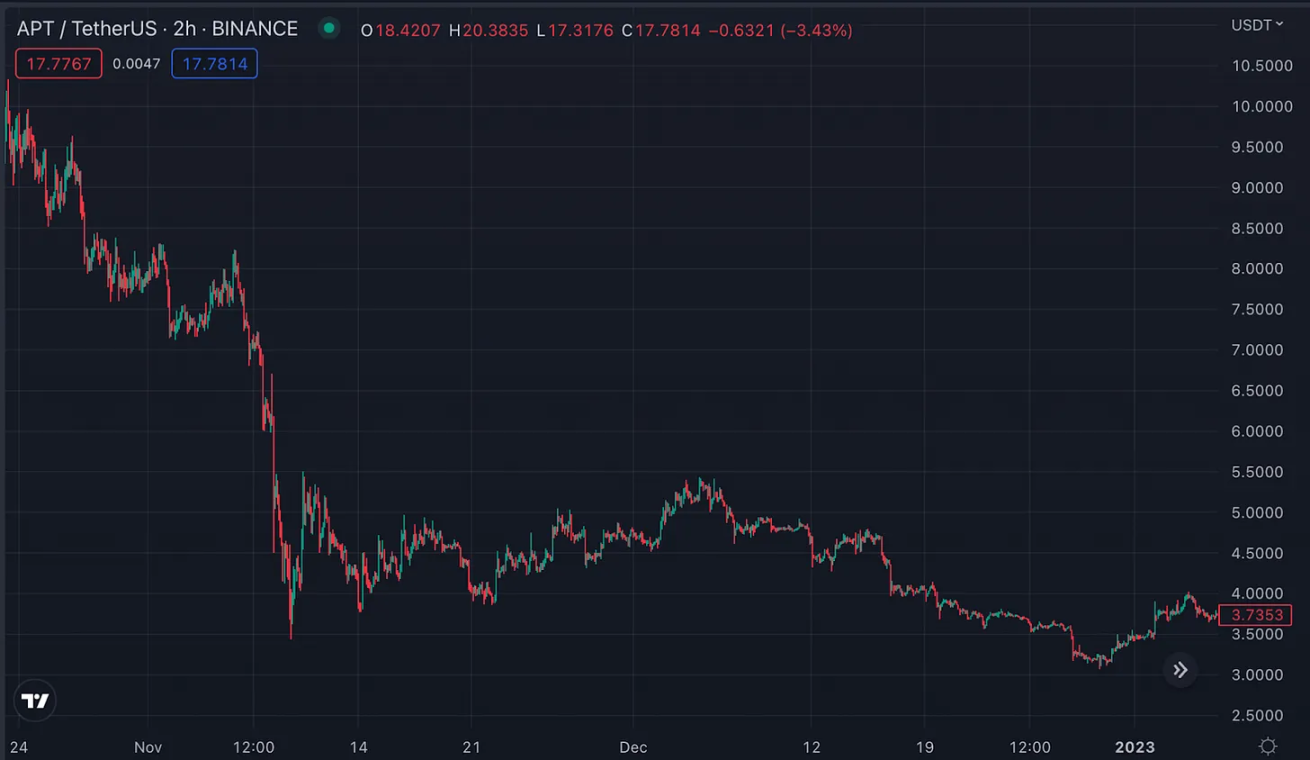Click the L 17.3176 low value
The width and height of the screenshot is (1310, 760).
[574, 30]
